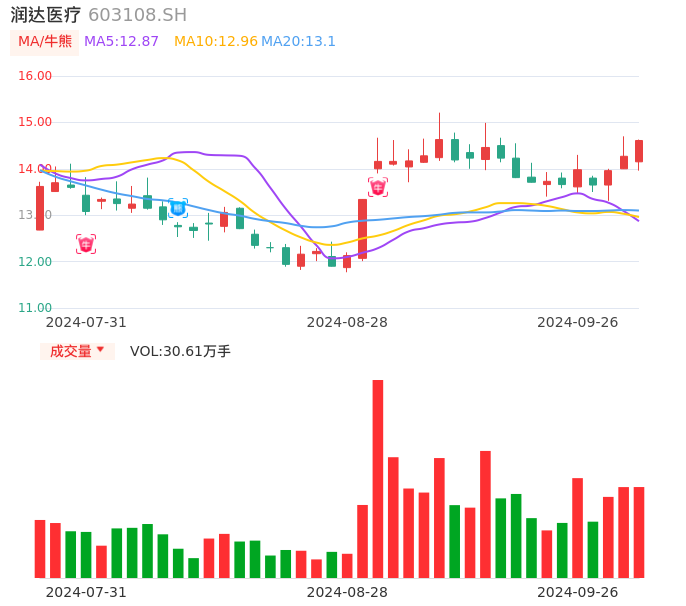Click the 2024-07-31 date under the volume chart
The image size is (686, 606).
click(86, 592)
